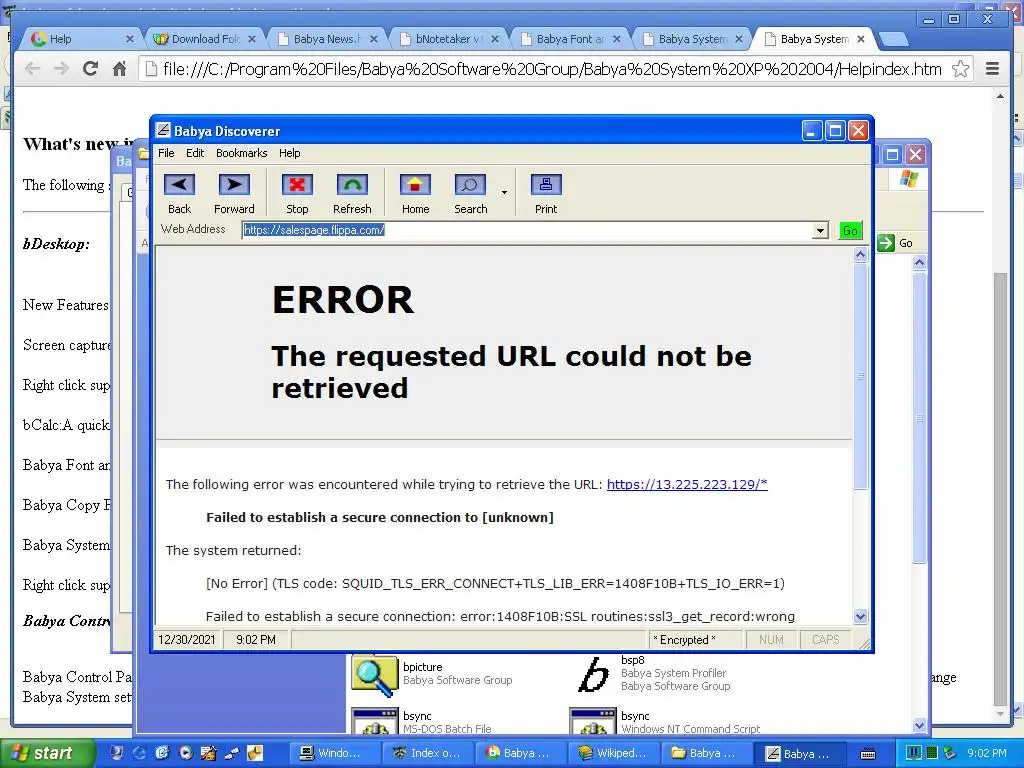Switch to the Download Fol Chrome tab
This screenshot has width=1024, height=768.
pos(204,39)
